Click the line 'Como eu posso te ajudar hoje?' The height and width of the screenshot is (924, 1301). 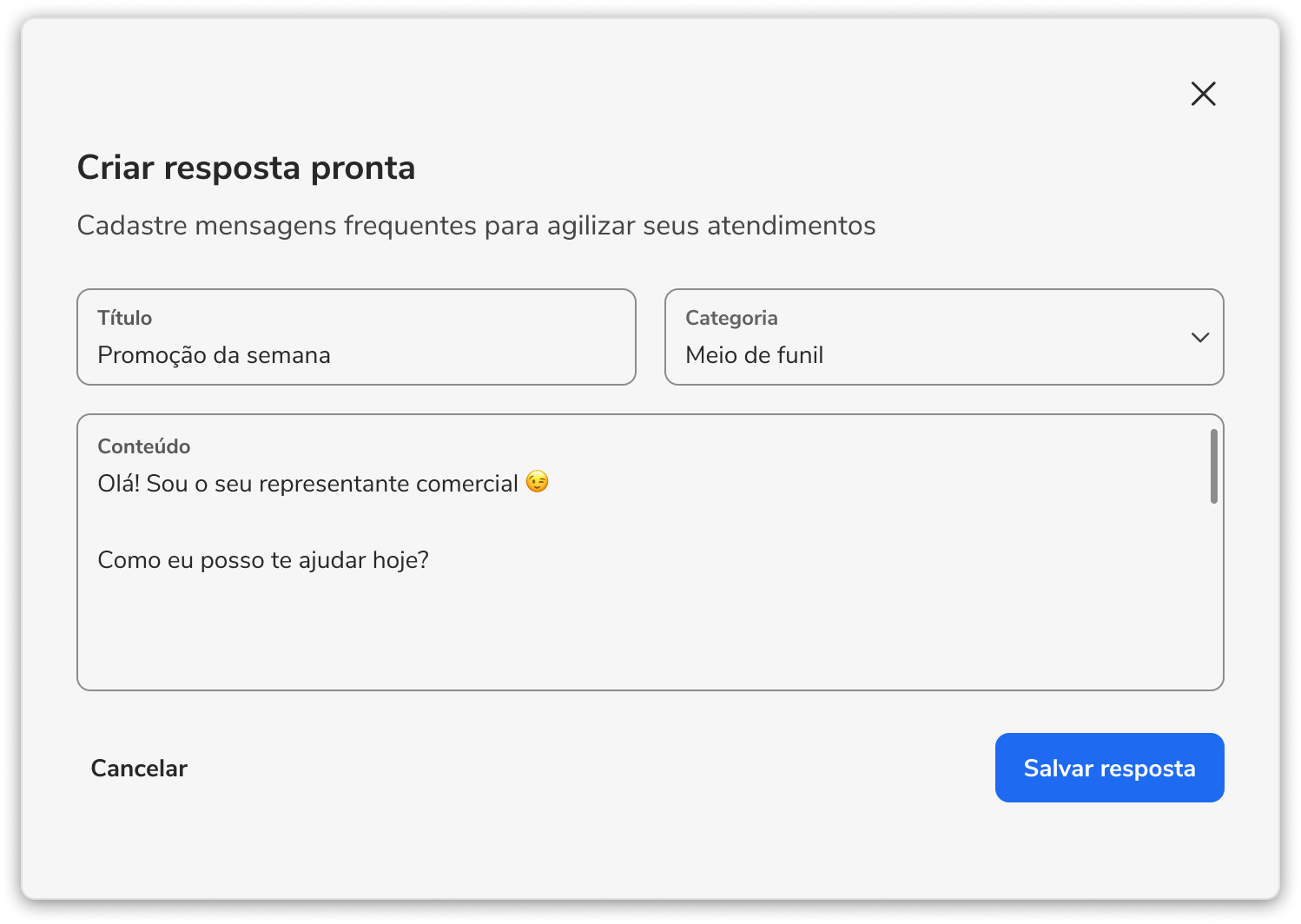coord(263,560)
